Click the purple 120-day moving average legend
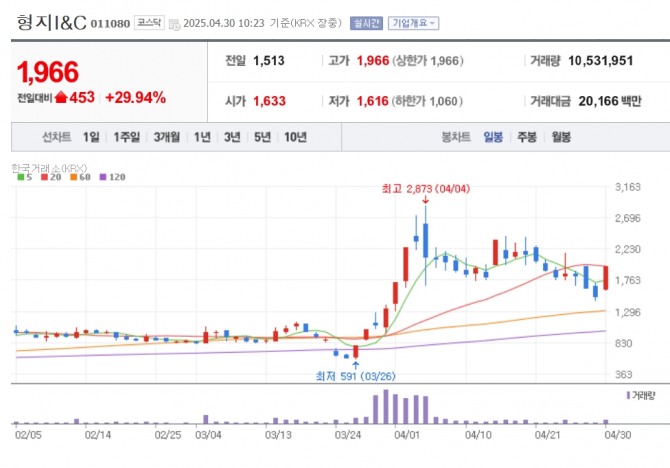Screen dimensions: 670x468 [x=112, y=177]
